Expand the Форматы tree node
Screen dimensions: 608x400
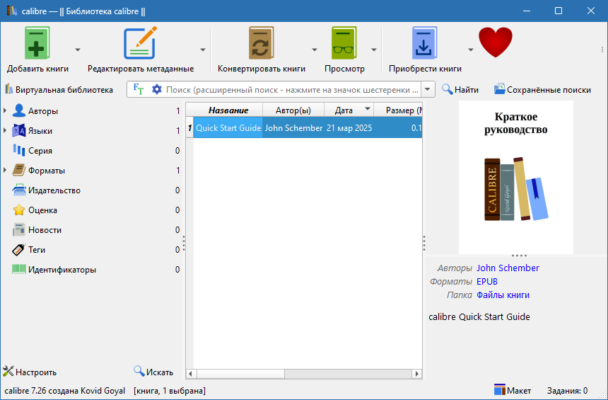point(5,170)
